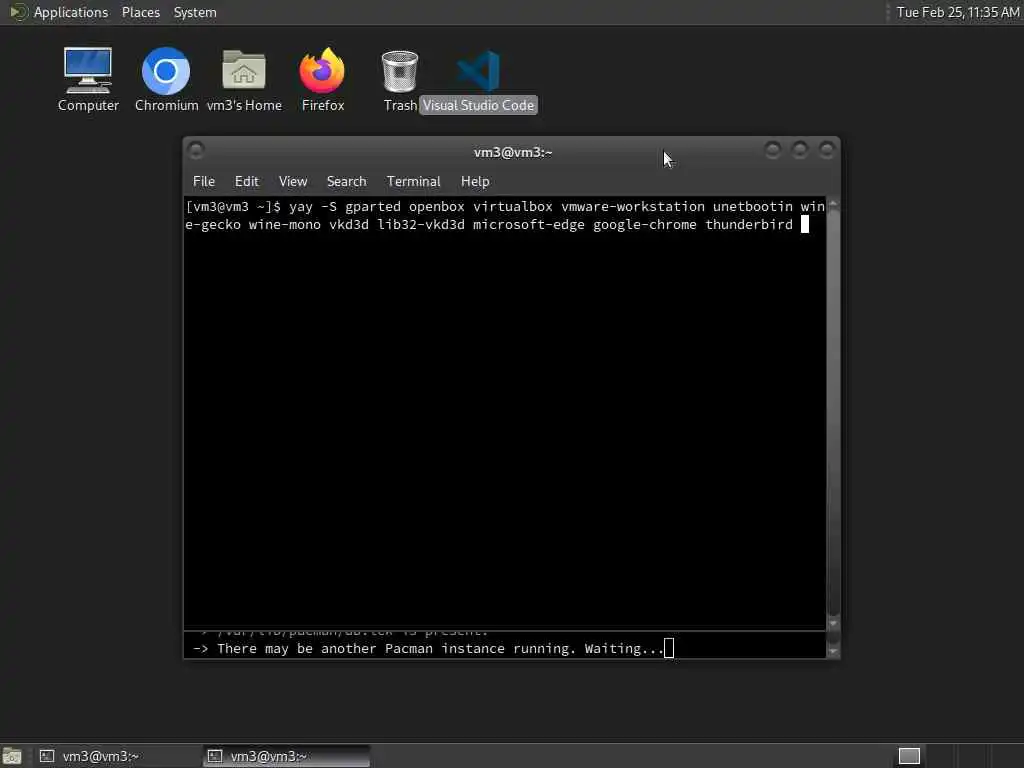Image resolution: width=1024 pixels, height=768 pixels.
Task: Click the vm3@vm3:~ terminal title bar text
Action: tap(513, 152)
